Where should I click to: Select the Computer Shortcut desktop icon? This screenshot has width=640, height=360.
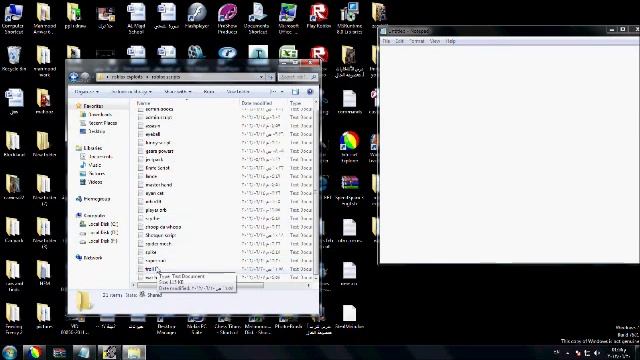[13, 18]
